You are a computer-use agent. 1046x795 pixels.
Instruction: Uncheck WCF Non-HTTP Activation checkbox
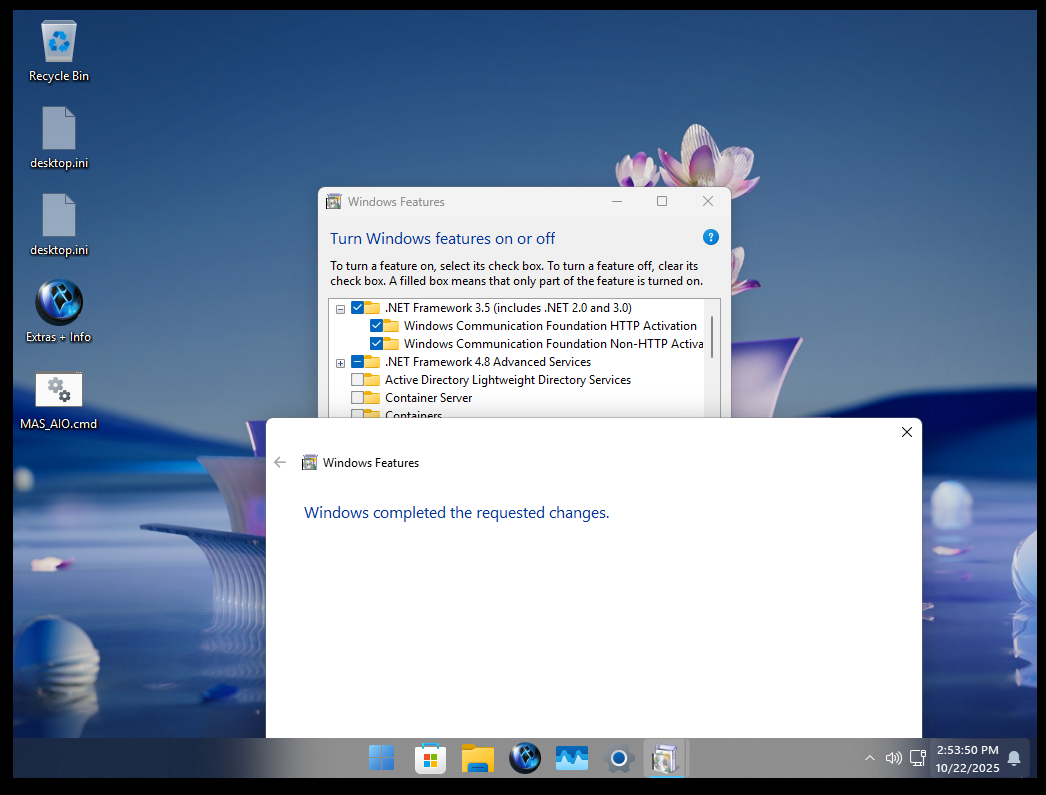tap(376, 343)
